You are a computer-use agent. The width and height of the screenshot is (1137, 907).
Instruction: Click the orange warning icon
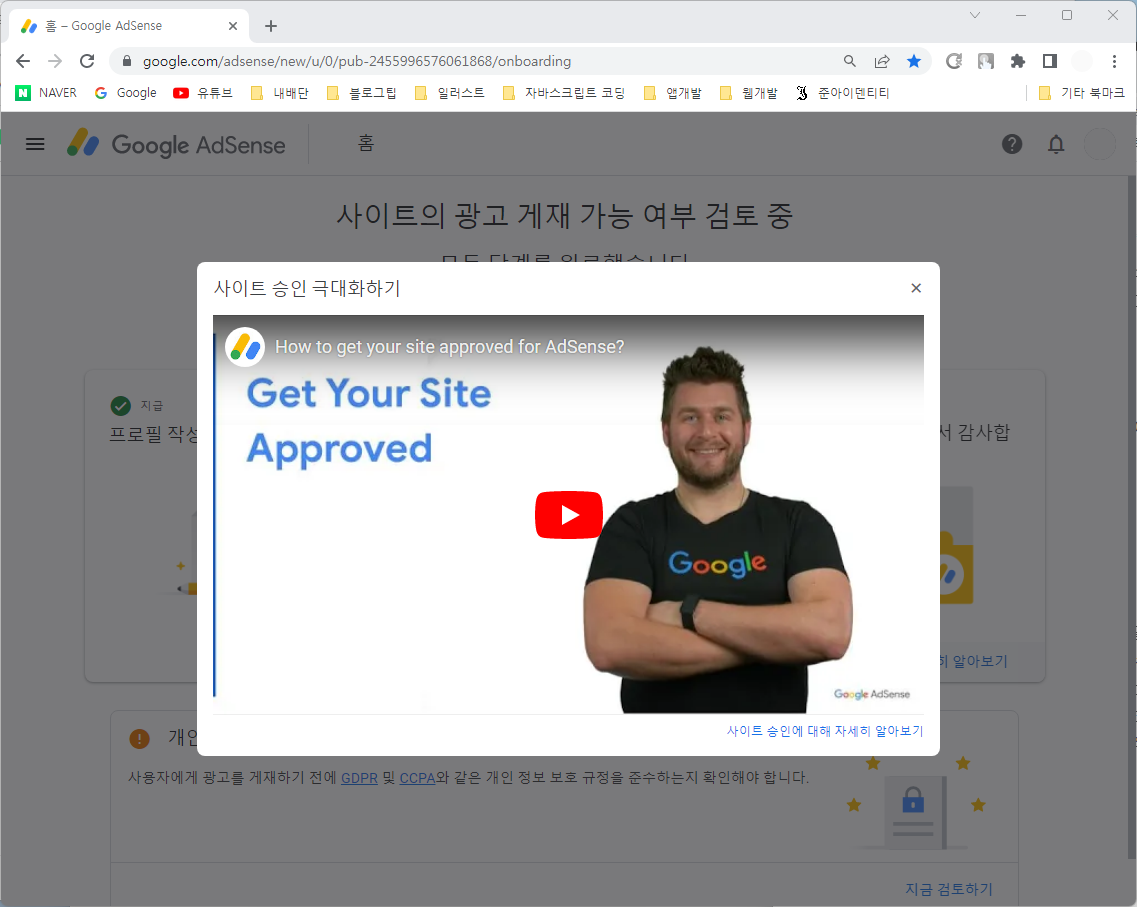click(139, 739)
